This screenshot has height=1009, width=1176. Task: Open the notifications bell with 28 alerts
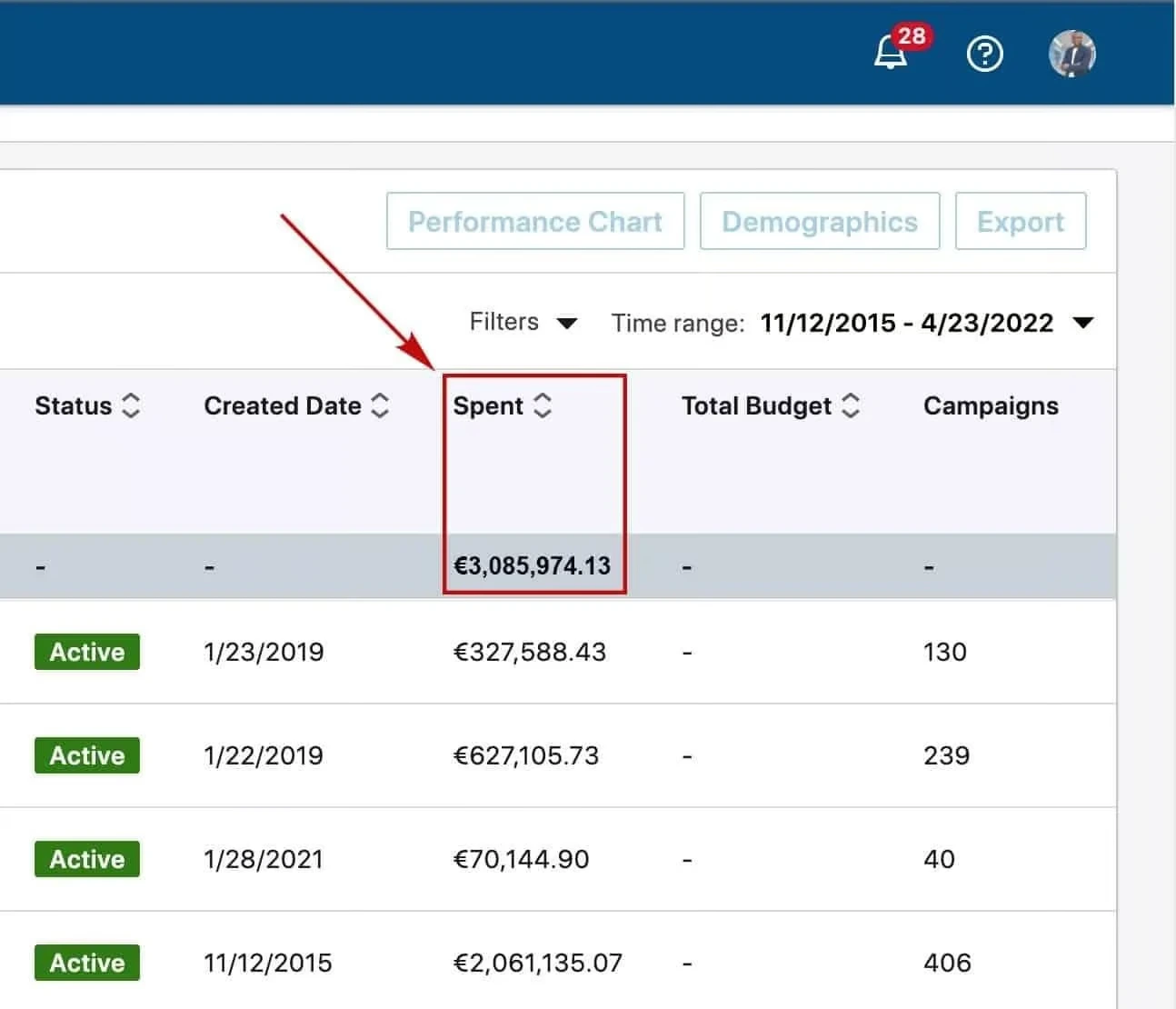(892, 54)
